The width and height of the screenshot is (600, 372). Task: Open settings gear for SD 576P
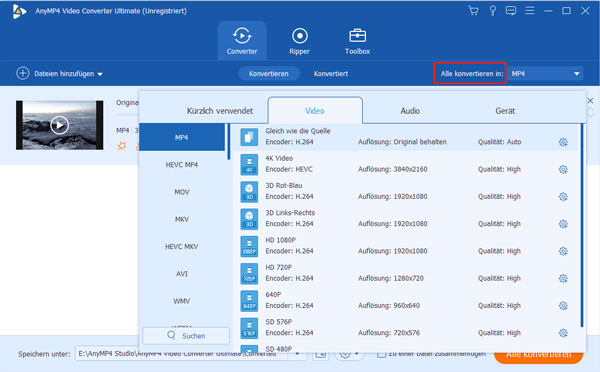coord(563,333)
